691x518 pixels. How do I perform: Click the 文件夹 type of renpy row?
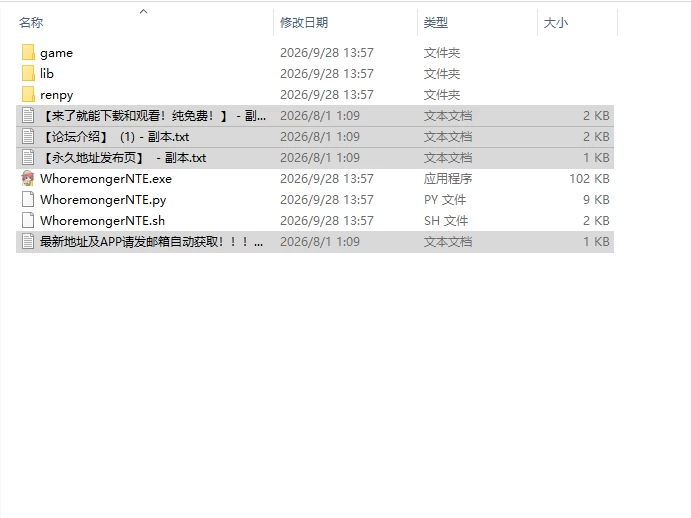pyautogui.click(x=442, y=95)
